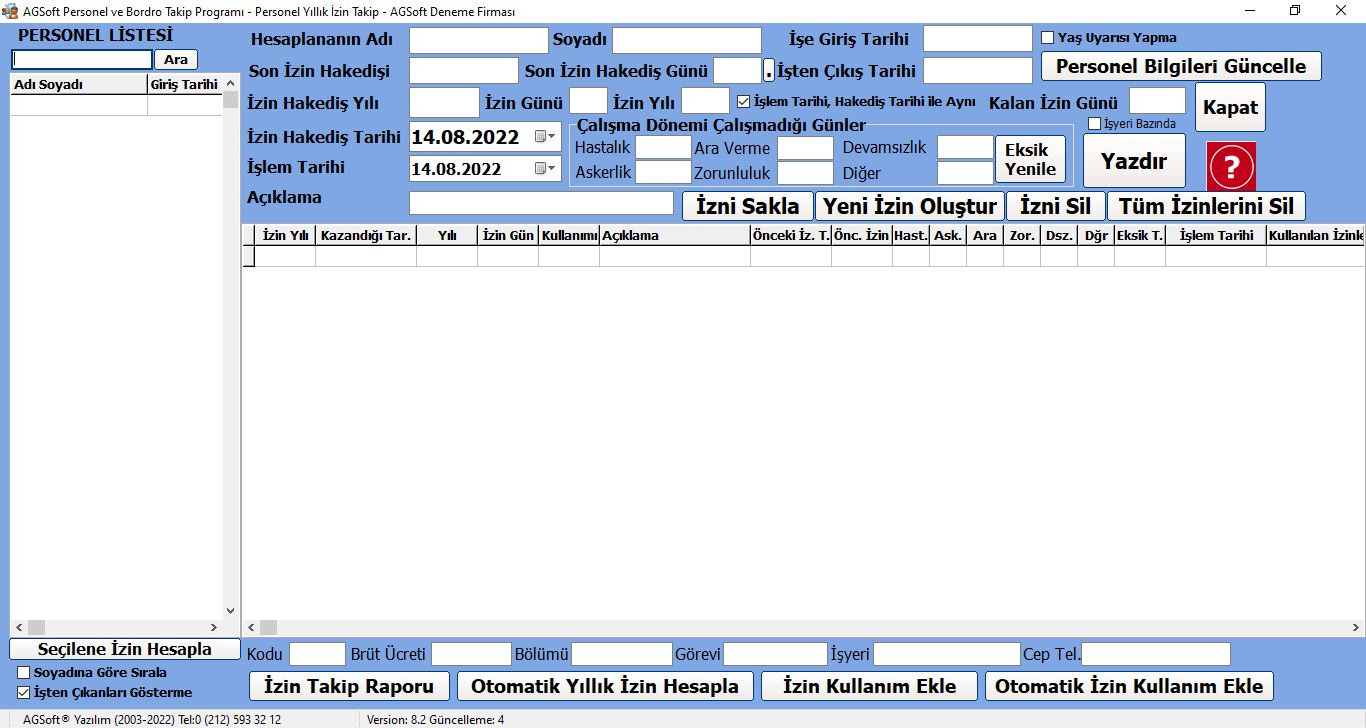Check Soyadına Göre Sırala option
This screenshot has width=1366, height=728.
click(x=24, y=672)
